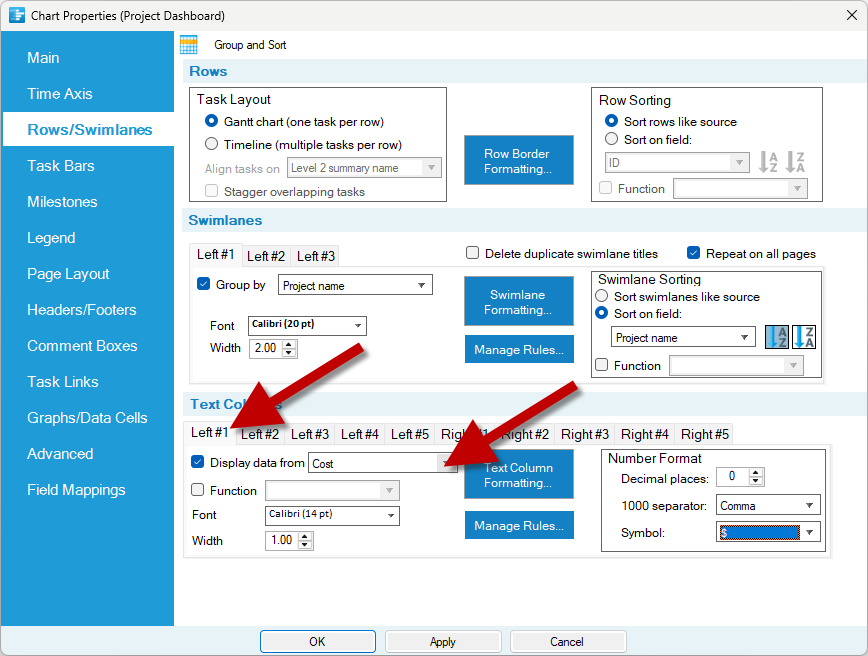This screenshot has height=656, width=868.
Task: Open Graphs/Data Cells page
Action: coord(87,417)
